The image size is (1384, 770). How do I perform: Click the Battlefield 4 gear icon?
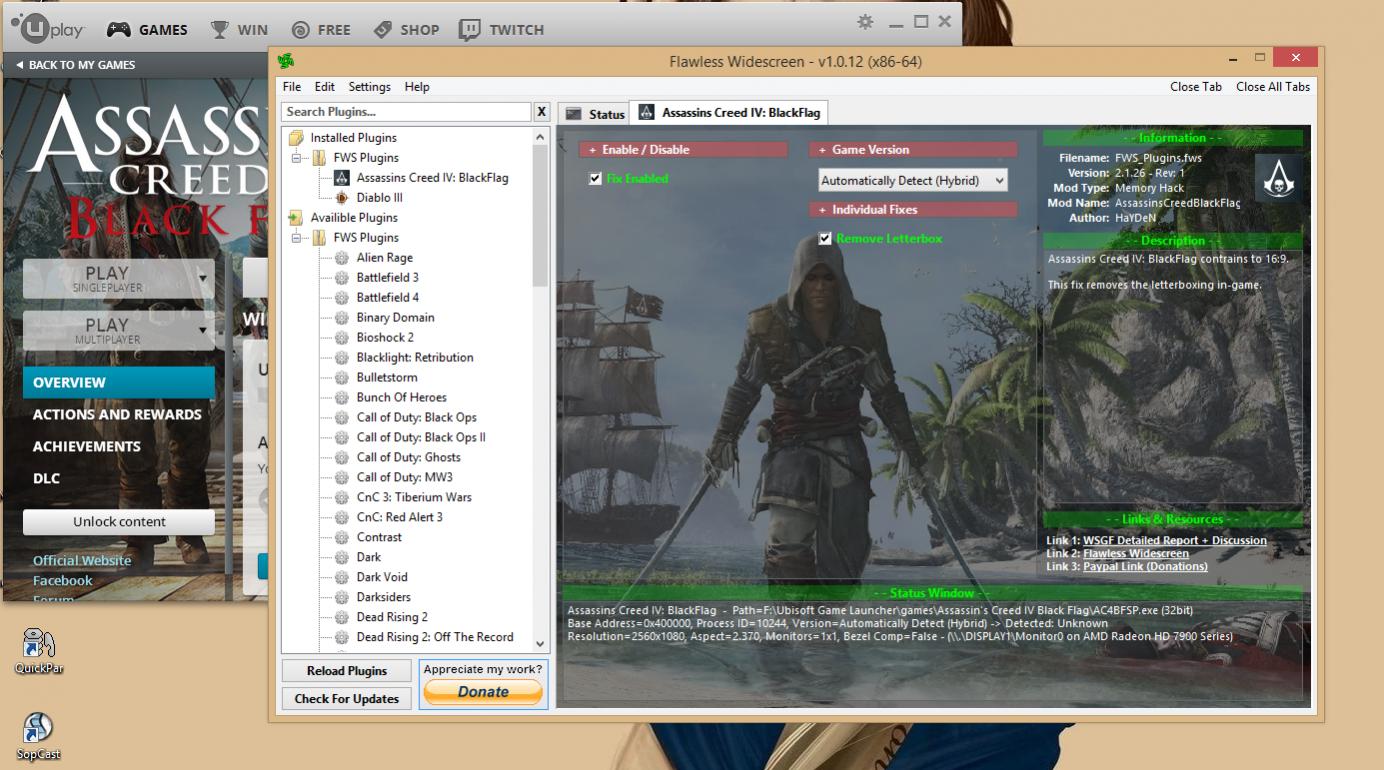[x=341, y=297]
